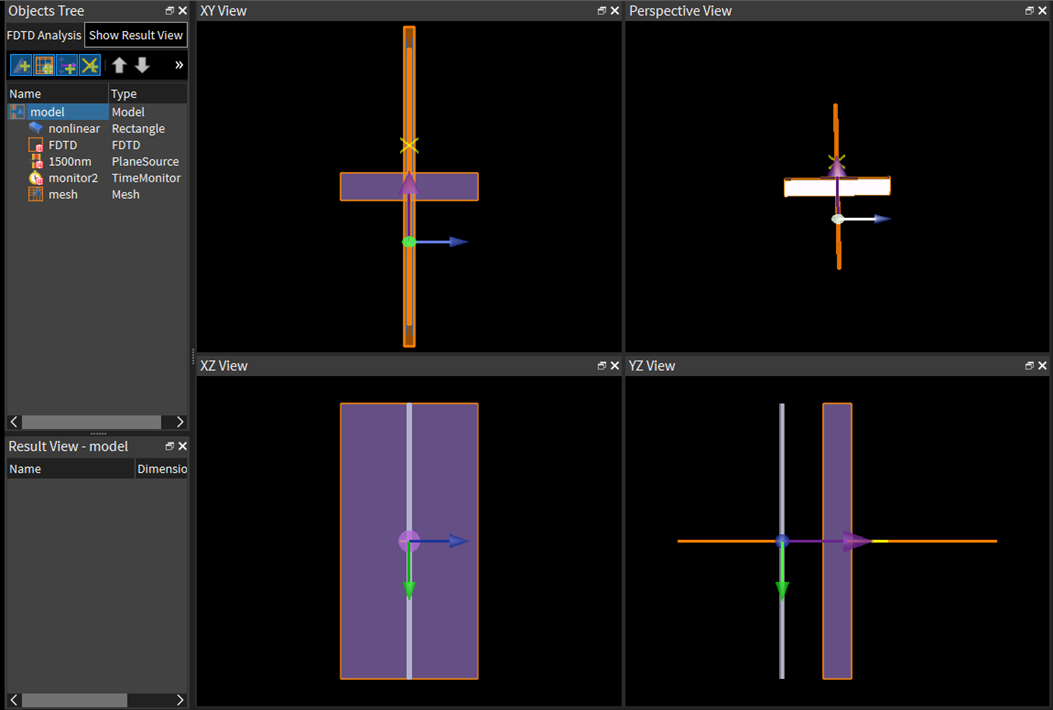
Task: Close the XY View panel
Action: (614, 11)
